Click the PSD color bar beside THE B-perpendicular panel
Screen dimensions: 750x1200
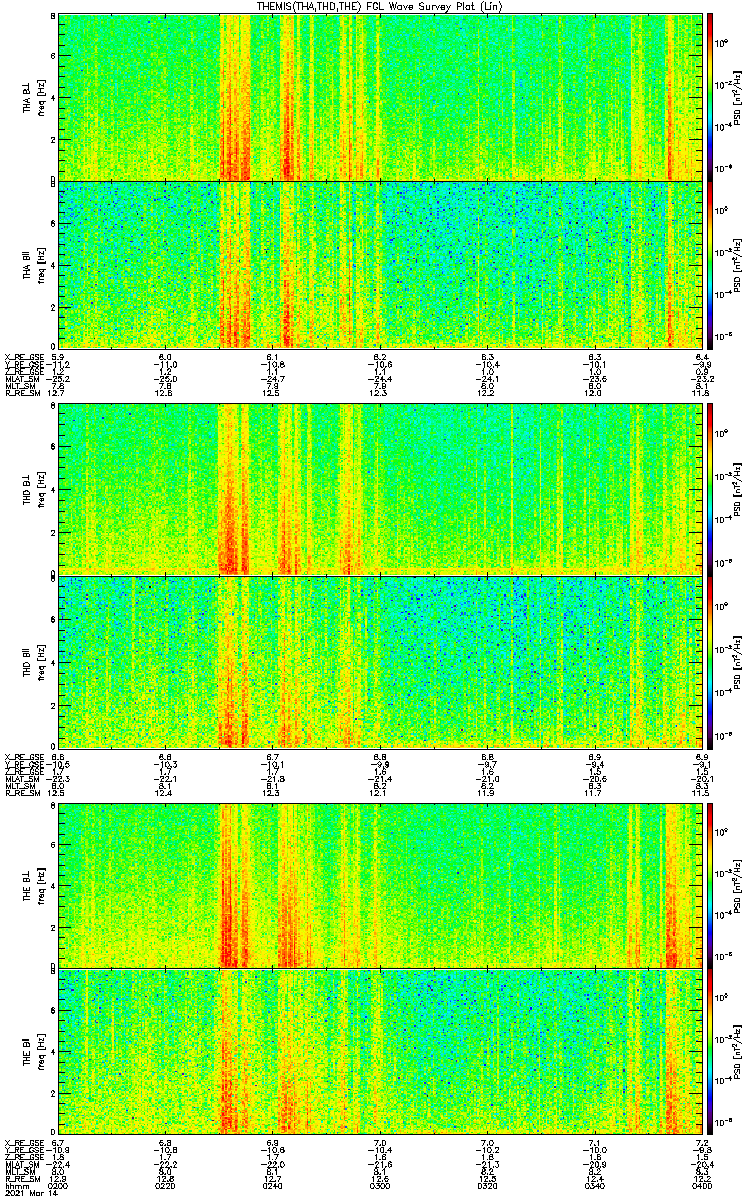(711, 885)
